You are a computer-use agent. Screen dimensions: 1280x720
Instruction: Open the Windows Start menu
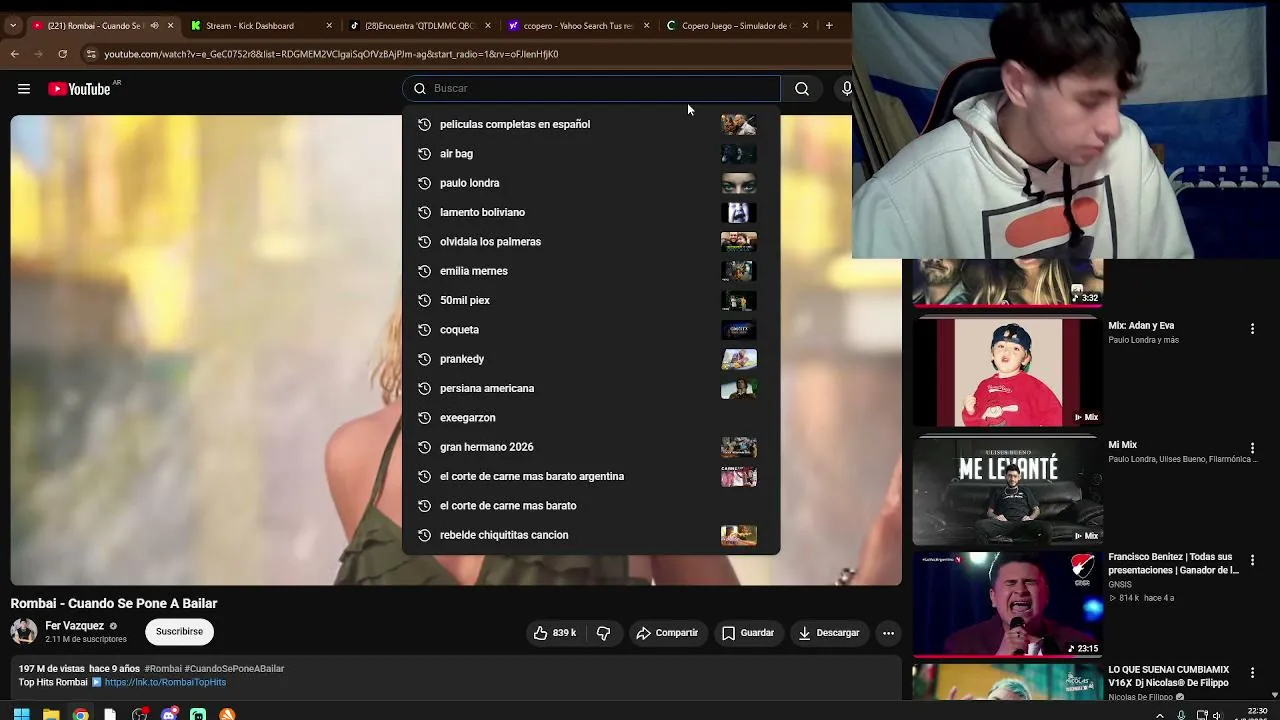(21, 714)
